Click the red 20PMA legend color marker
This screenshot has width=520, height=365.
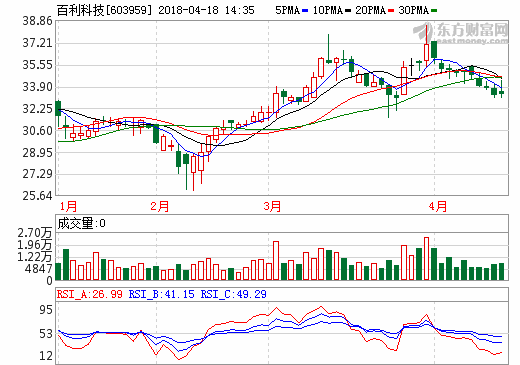point(391,11)
